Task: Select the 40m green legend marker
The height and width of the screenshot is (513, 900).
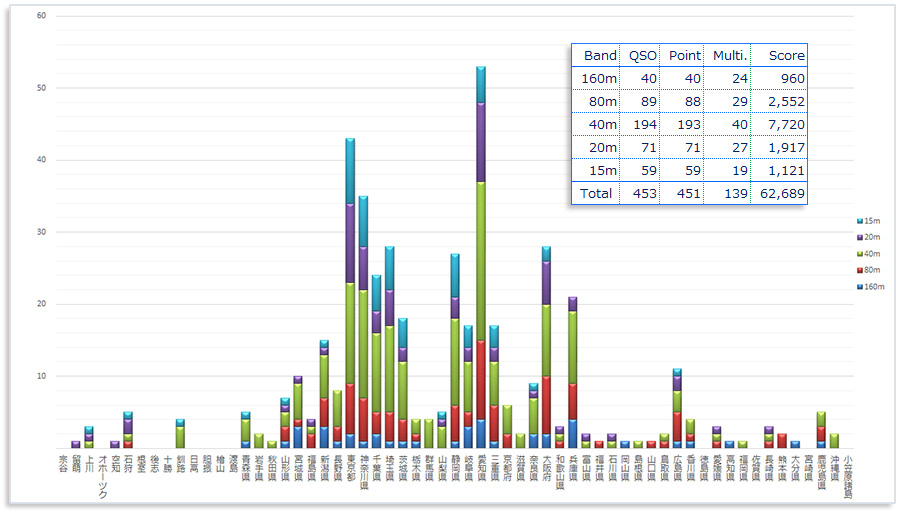Action: coord(859,254)
